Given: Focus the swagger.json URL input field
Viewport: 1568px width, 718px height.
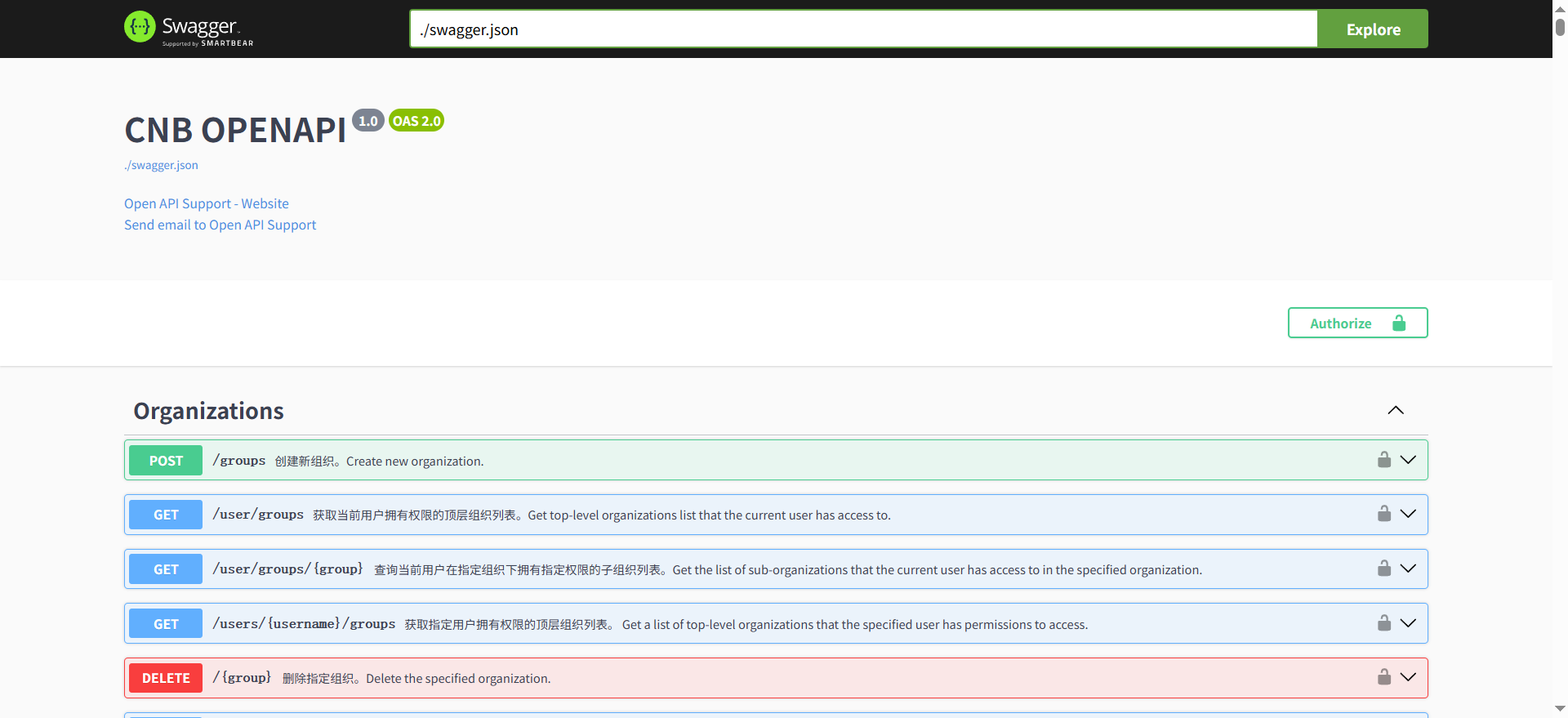Looking at the screenshot, I should pos(862,29).
